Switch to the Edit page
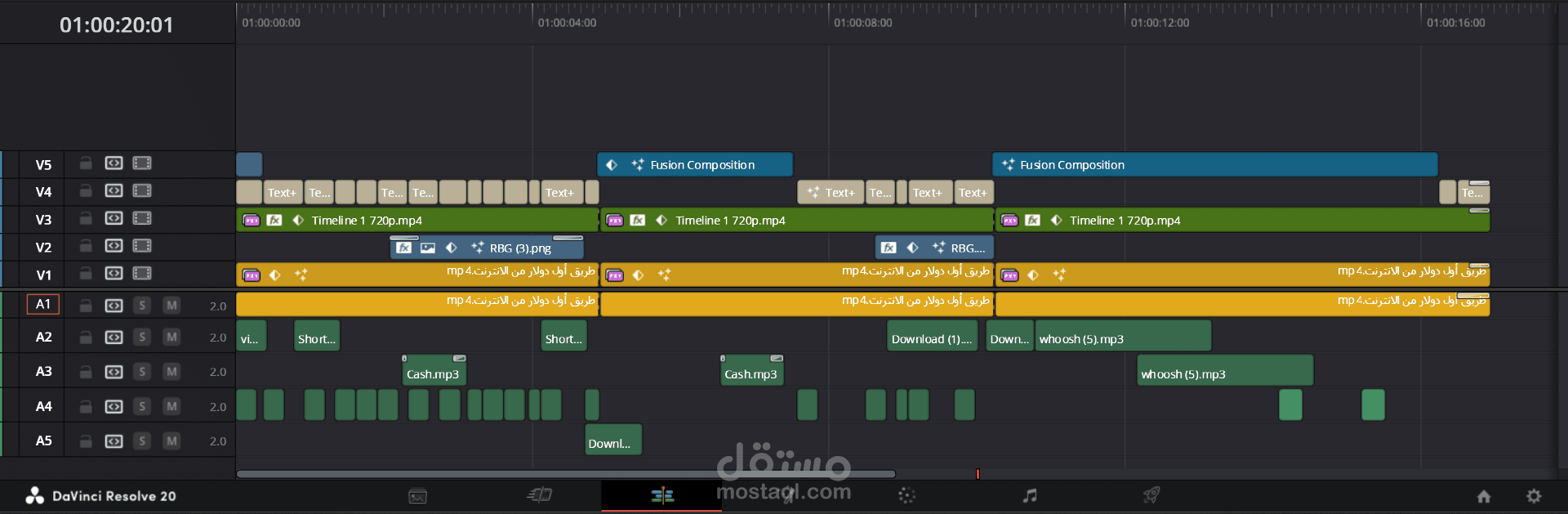Screen dimensions: 1568x514 click(662, 495)
